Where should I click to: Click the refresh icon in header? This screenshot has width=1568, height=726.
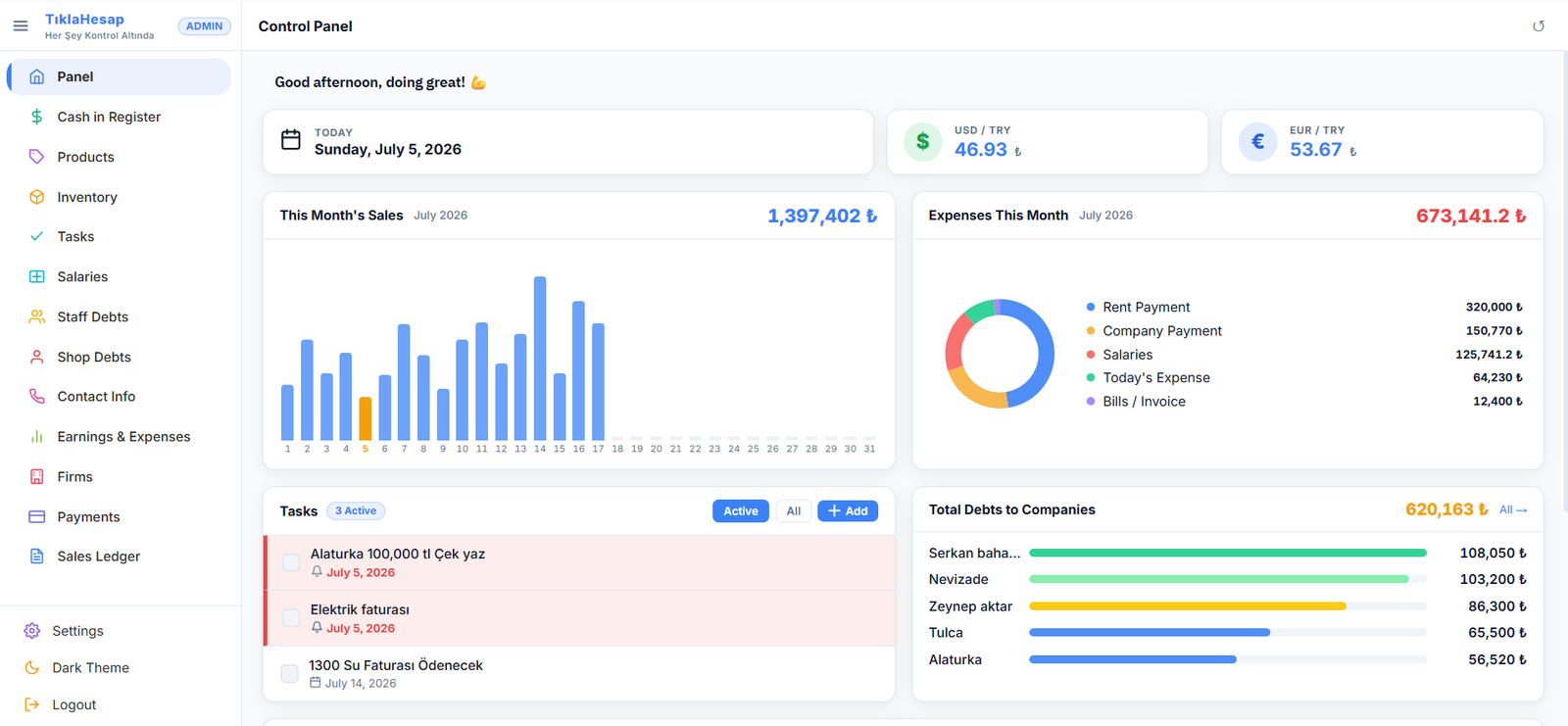[1539, 26]
